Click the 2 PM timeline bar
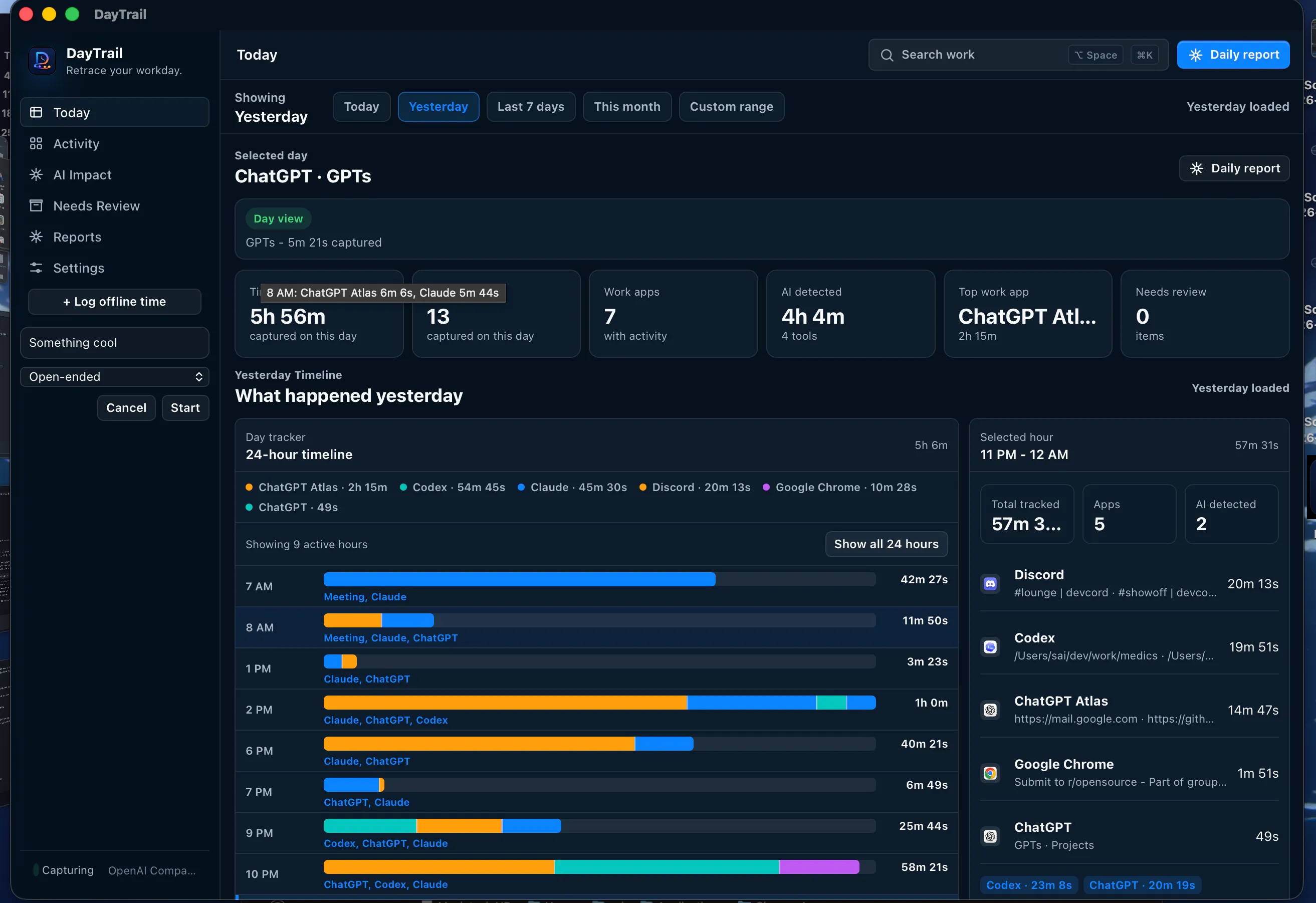This screenshot has width=1316, height=903. [600, 703]
